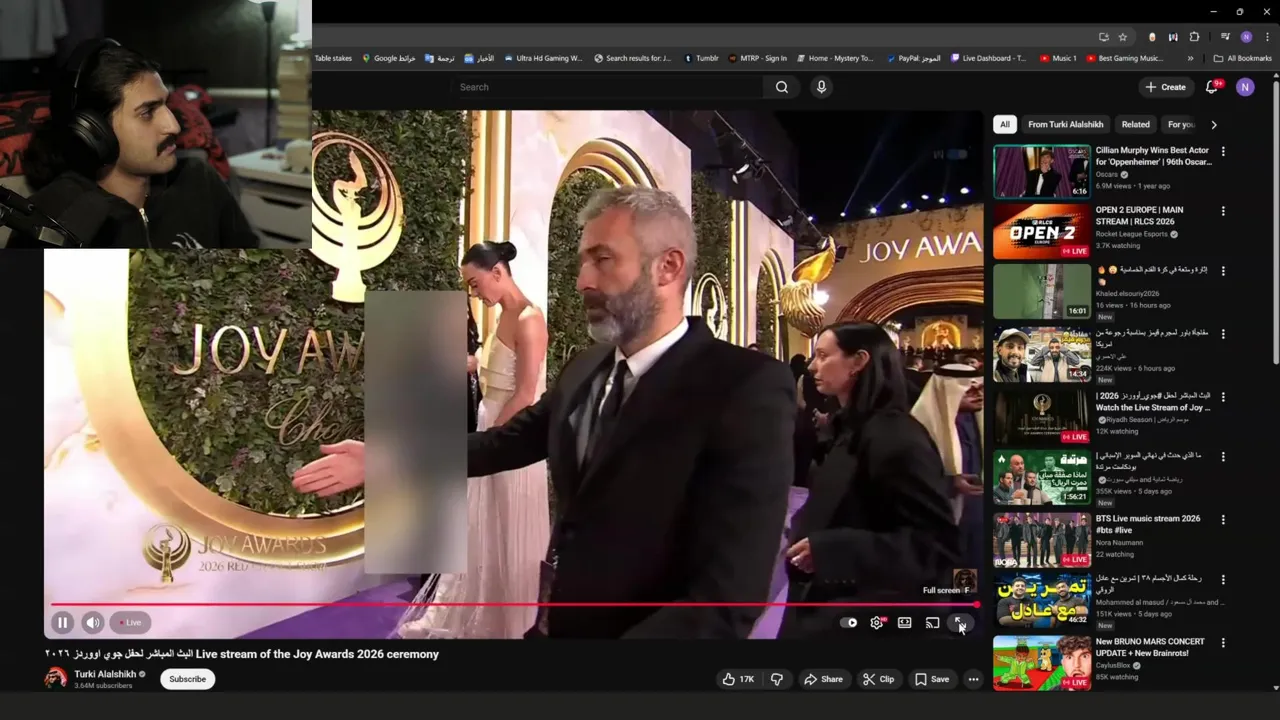Open Chrome three-dot menu
The height and width of the screenshot is (720, 1280).
[x=1267, y=37]
